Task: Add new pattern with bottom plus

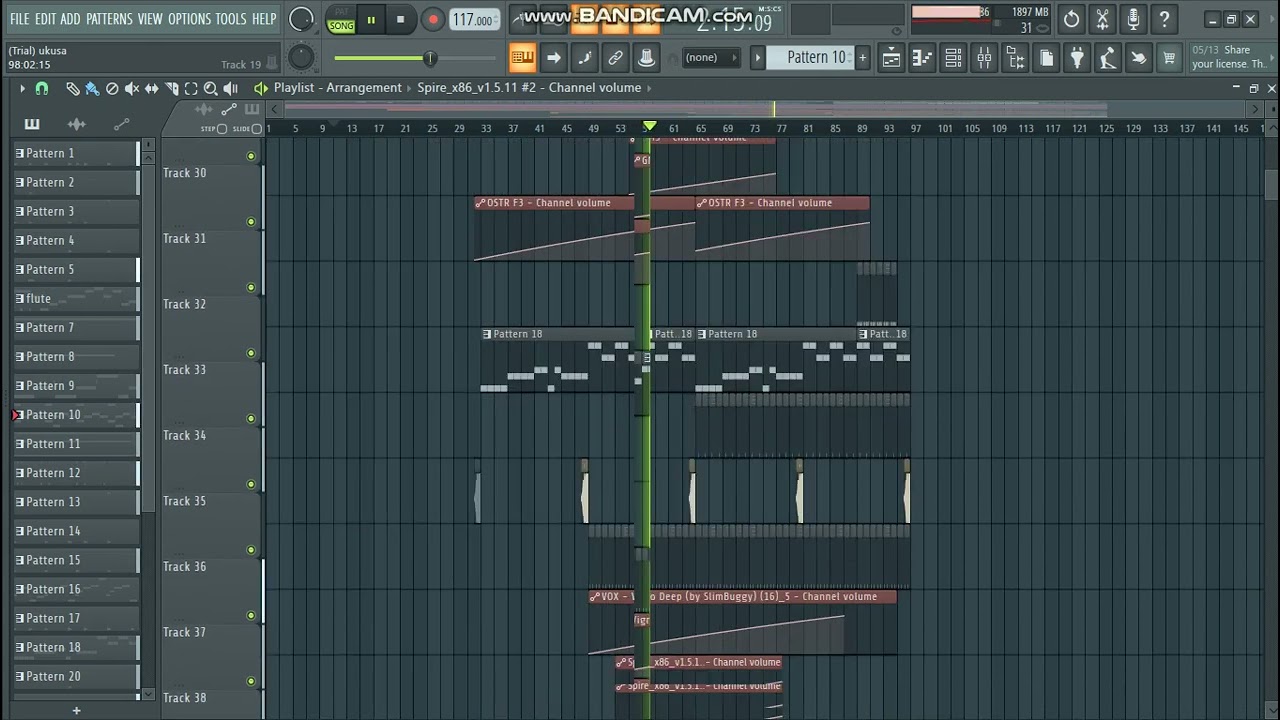Action: [x=76, y=711]
